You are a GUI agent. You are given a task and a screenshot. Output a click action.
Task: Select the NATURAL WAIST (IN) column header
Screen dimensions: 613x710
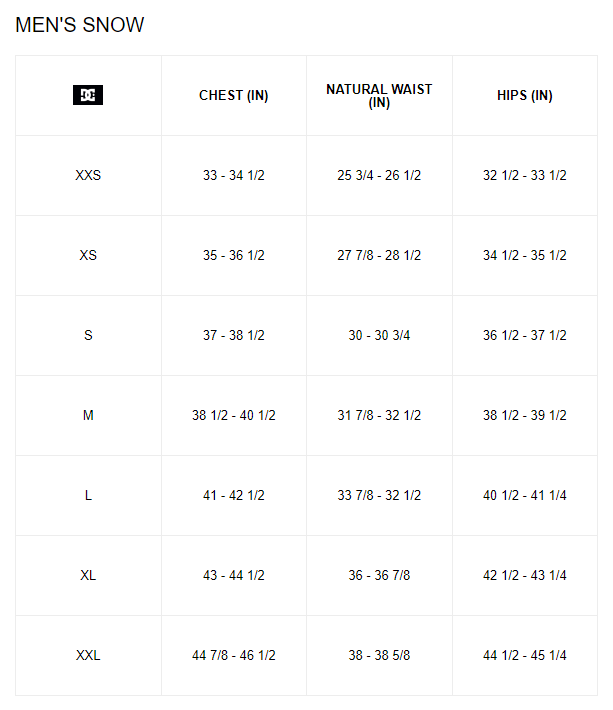coord(379,96)
